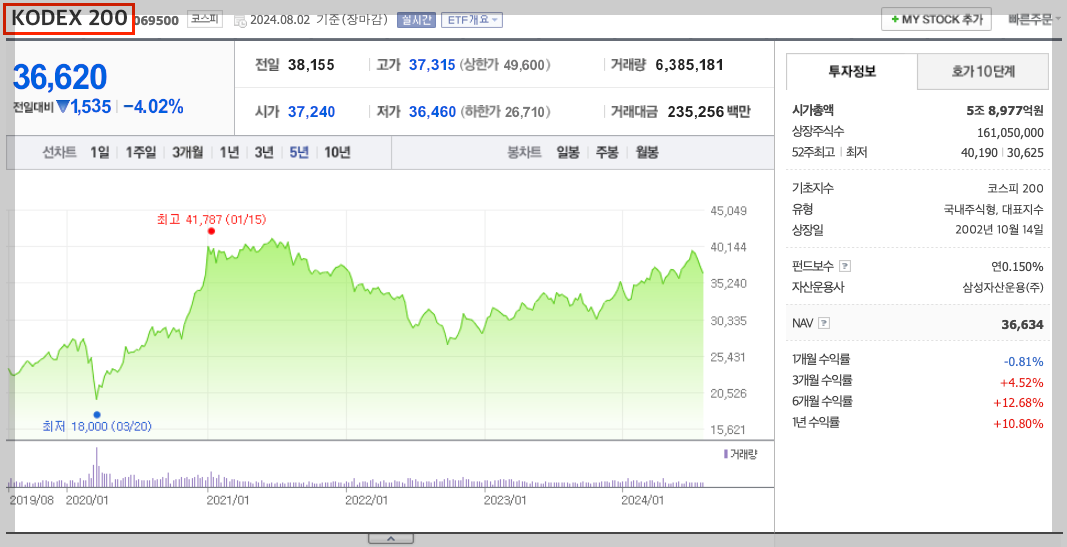Click the calendar clock icon beside 2024.08.02
Viewport: 1067px width, 547px height.
[x=240, y=20]
